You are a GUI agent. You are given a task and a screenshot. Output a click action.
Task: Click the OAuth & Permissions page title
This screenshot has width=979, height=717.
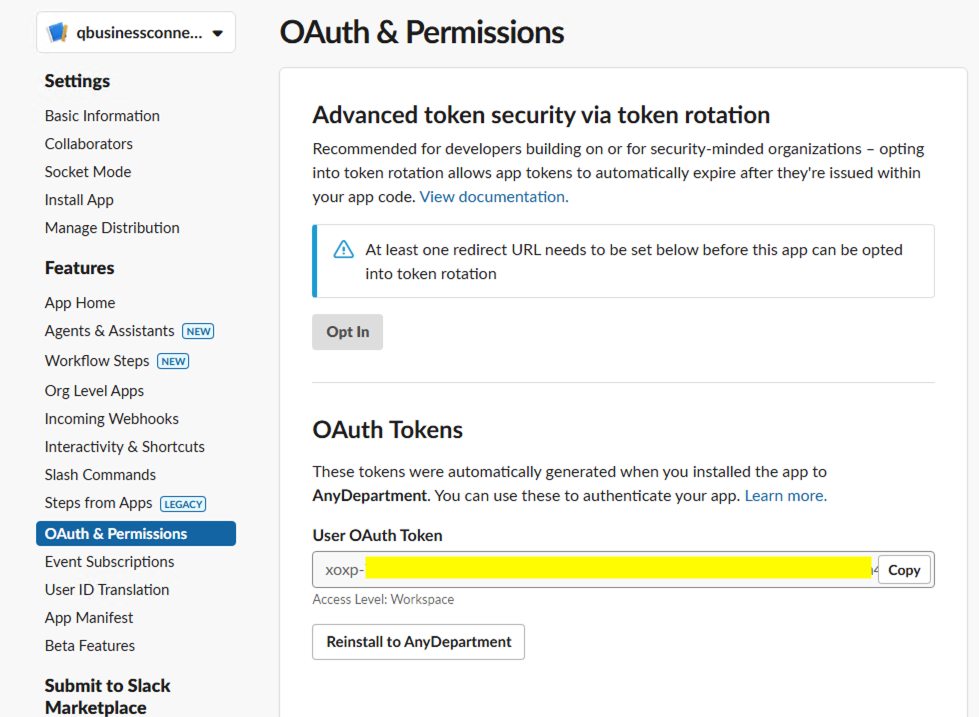click(x=422, y=32)
